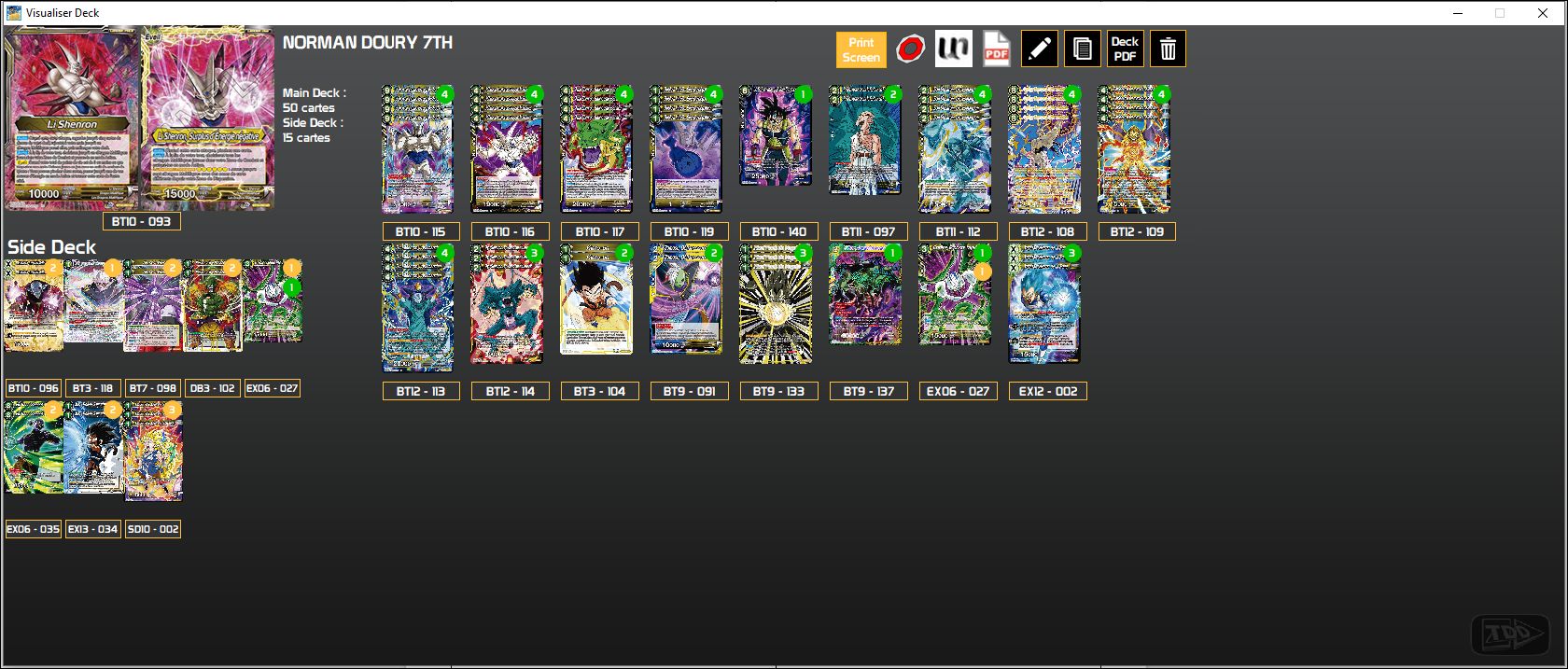Click the BT10 - 096 side deck label
Image resolution: width=1568 pixels, height=669 pixels.
pos(34,388)
